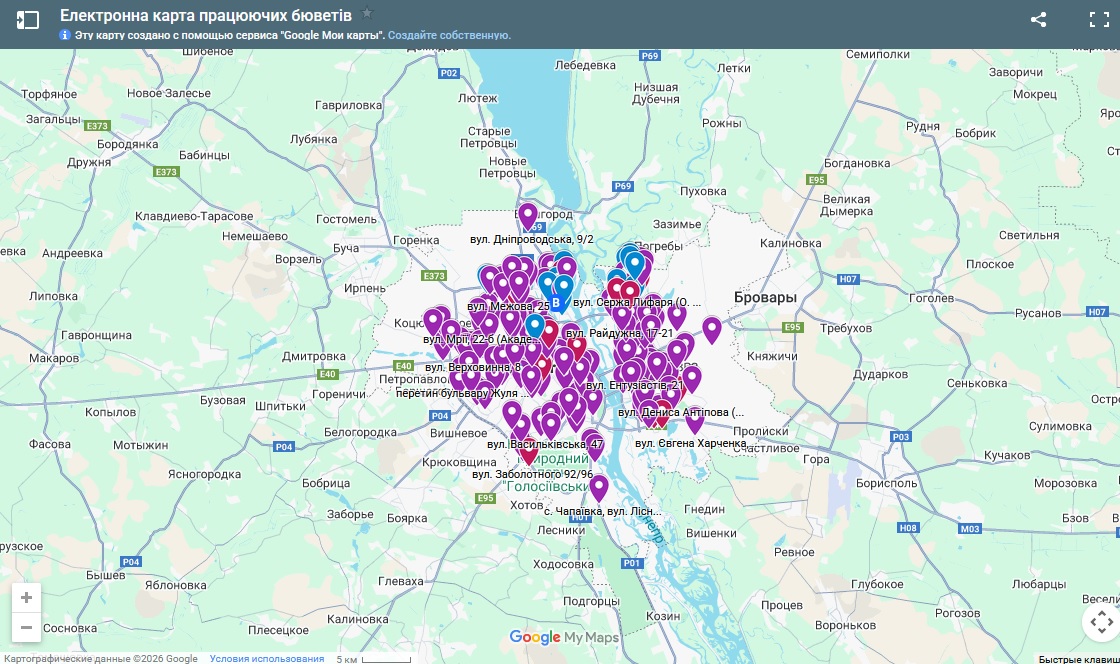
Task: Open the "Условия использования" terms link
Action: pos(267,658)
